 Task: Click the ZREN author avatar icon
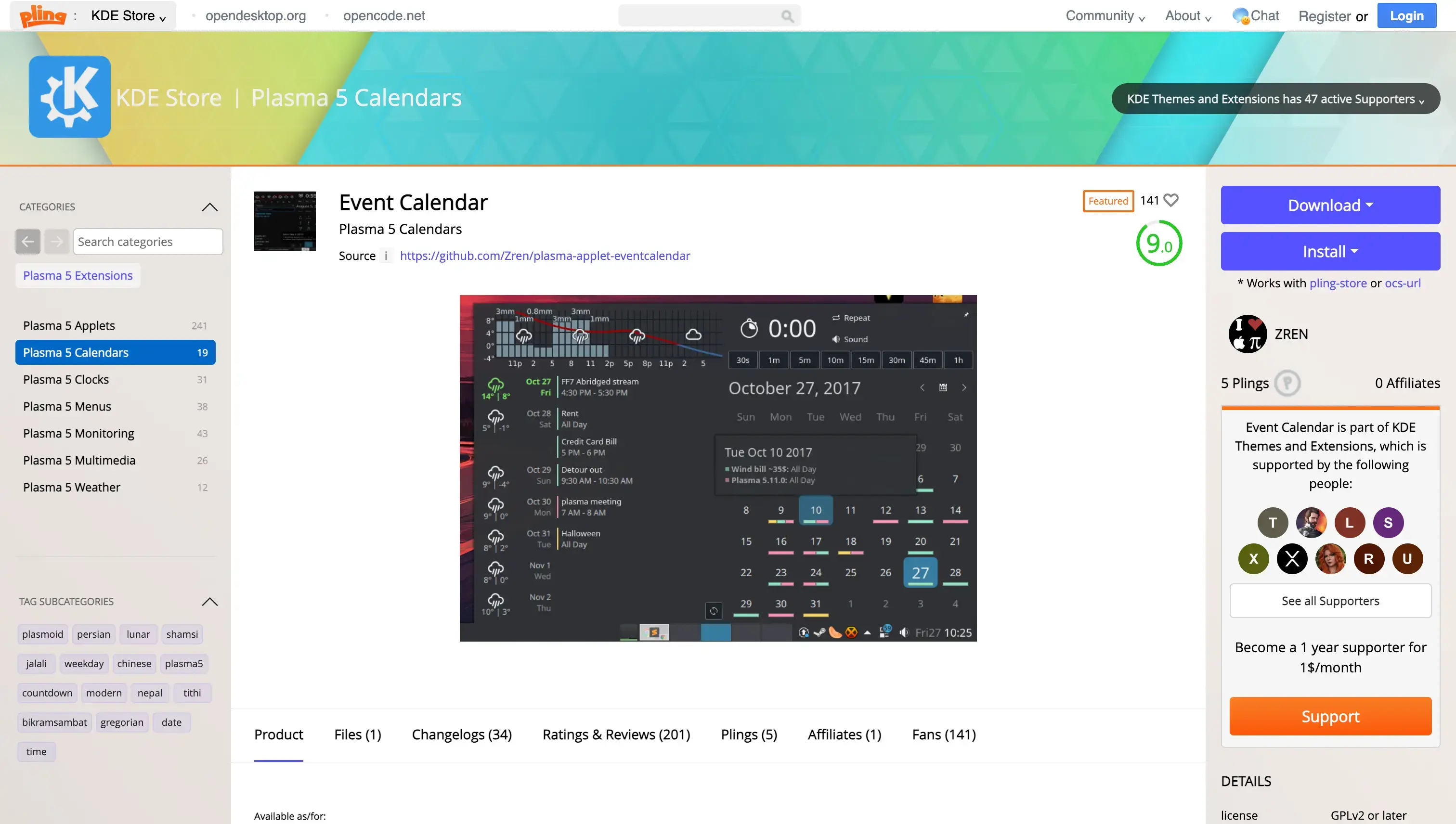[1247, 333]
